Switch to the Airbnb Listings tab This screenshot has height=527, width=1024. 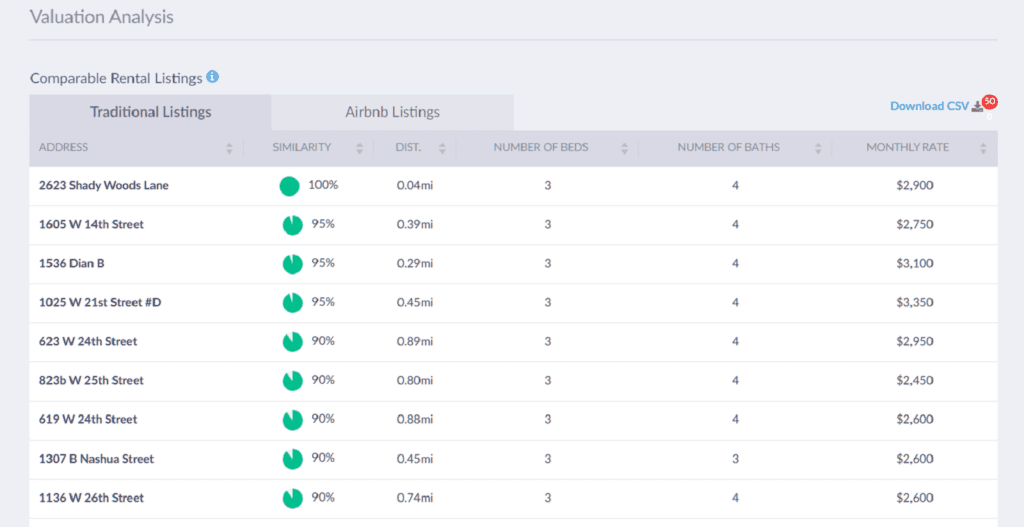(392, 112)
